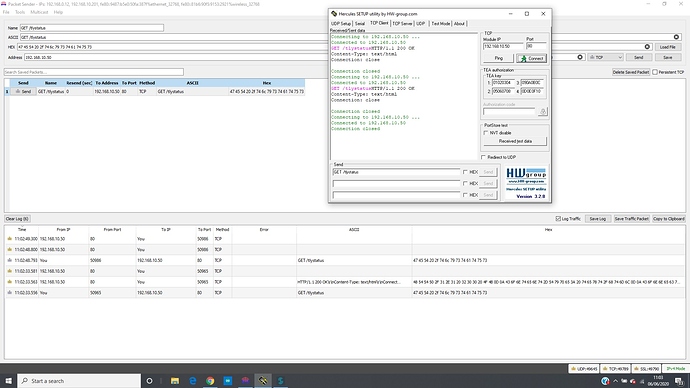Click Delete Saved Packet button
Image resolution: width=690 pixels, height=388 pixels.
coord(631,72)
